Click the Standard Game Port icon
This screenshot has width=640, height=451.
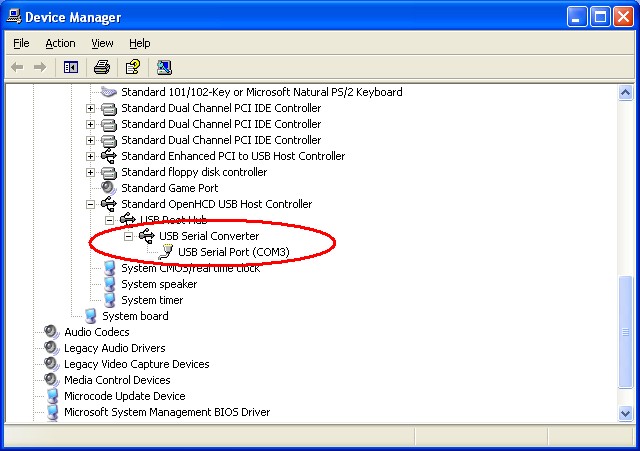[x=109, y=188]
